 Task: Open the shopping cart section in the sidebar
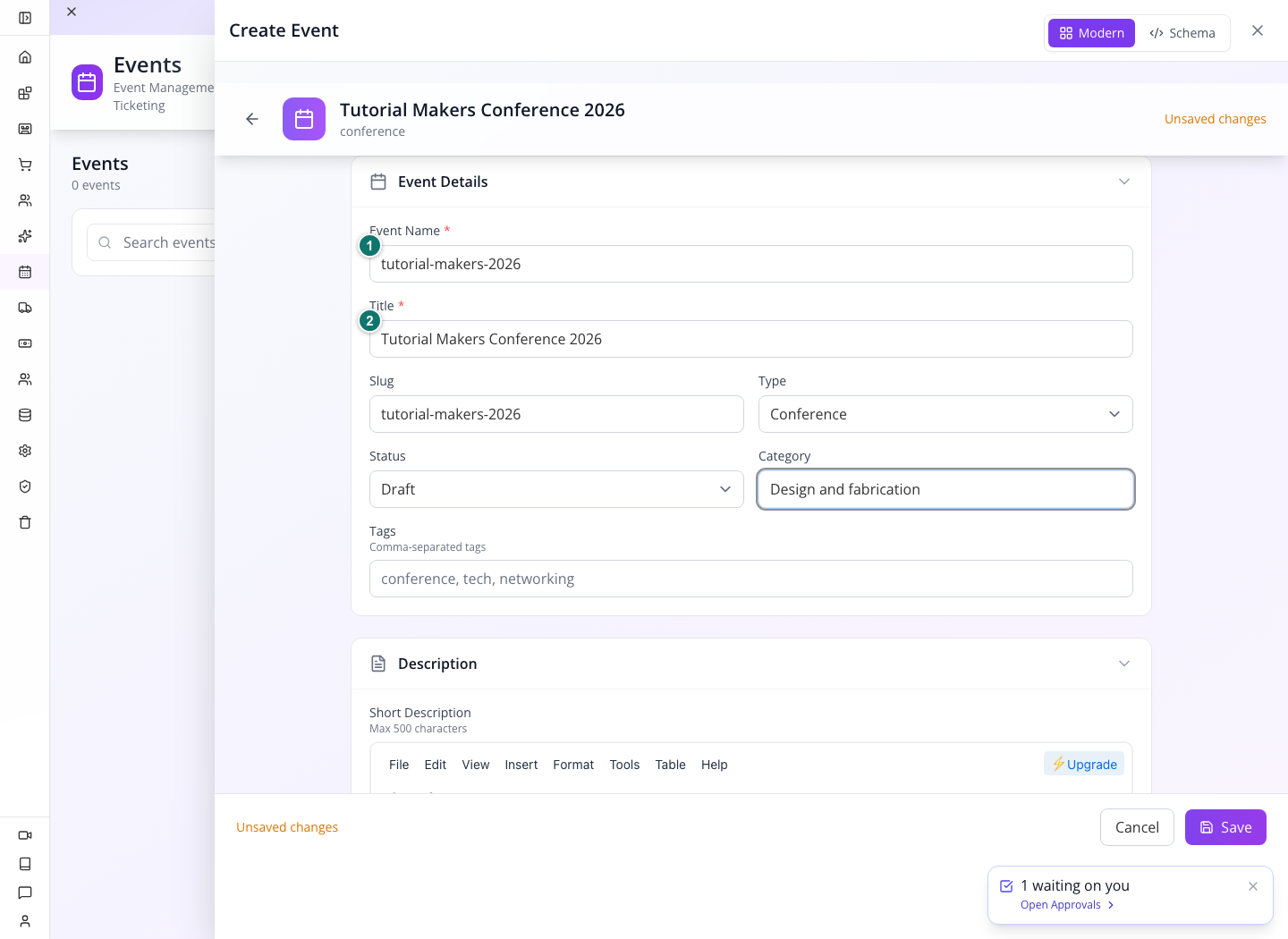25,165
